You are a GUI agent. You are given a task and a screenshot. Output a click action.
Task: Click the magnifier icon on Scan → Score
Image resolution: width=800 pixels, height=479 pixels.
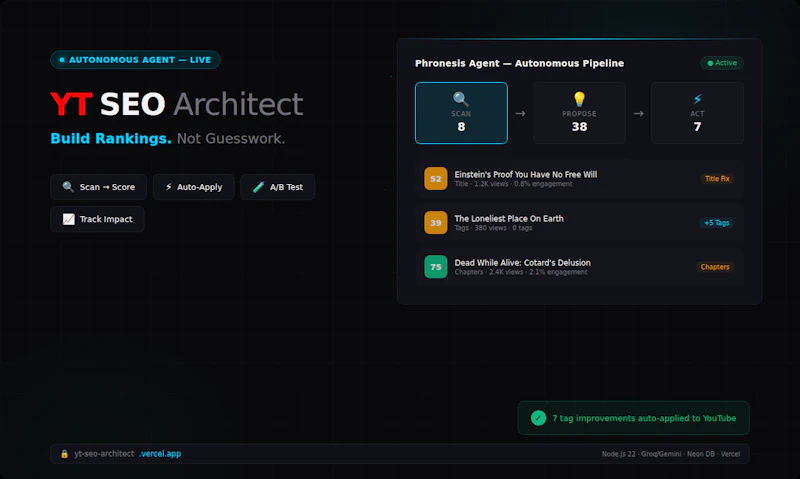coord(68,187)
